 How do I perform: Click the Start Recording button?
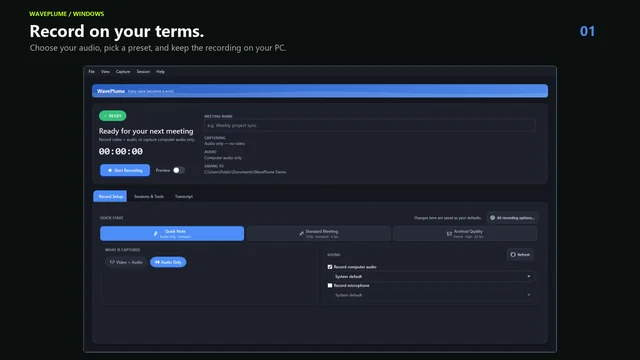click(x=125, y=170)
